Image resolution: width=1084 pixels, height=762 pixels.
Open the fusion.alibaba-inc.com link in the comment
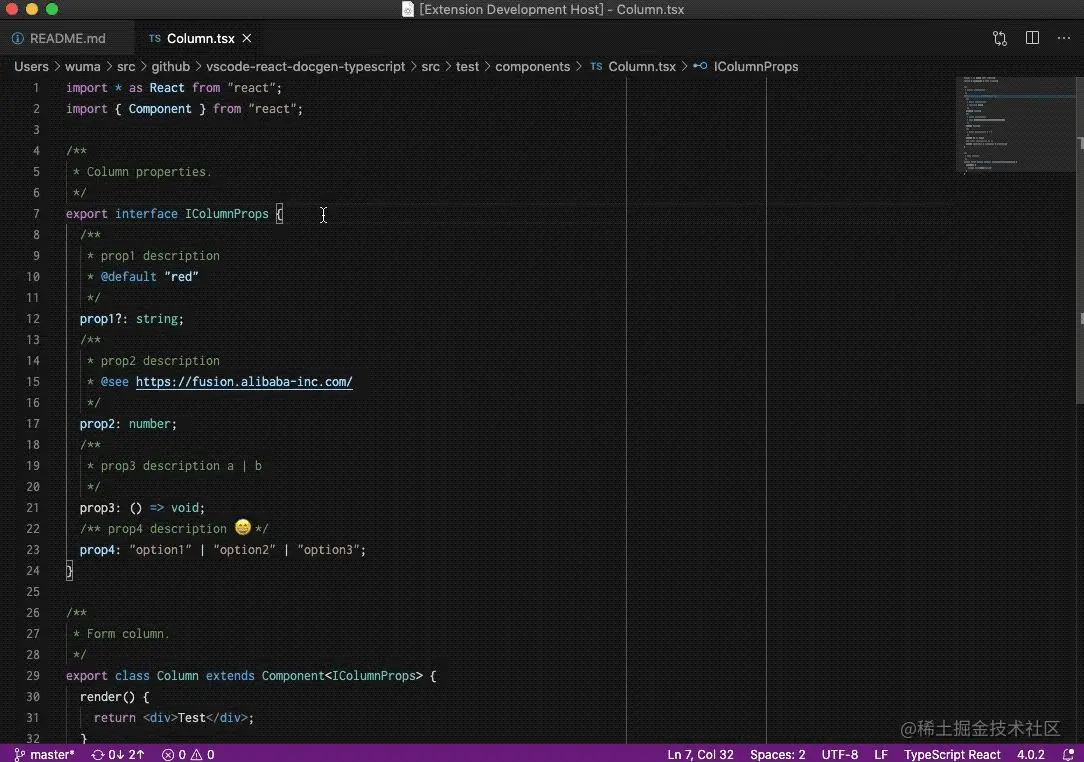[x=244, y=382]
